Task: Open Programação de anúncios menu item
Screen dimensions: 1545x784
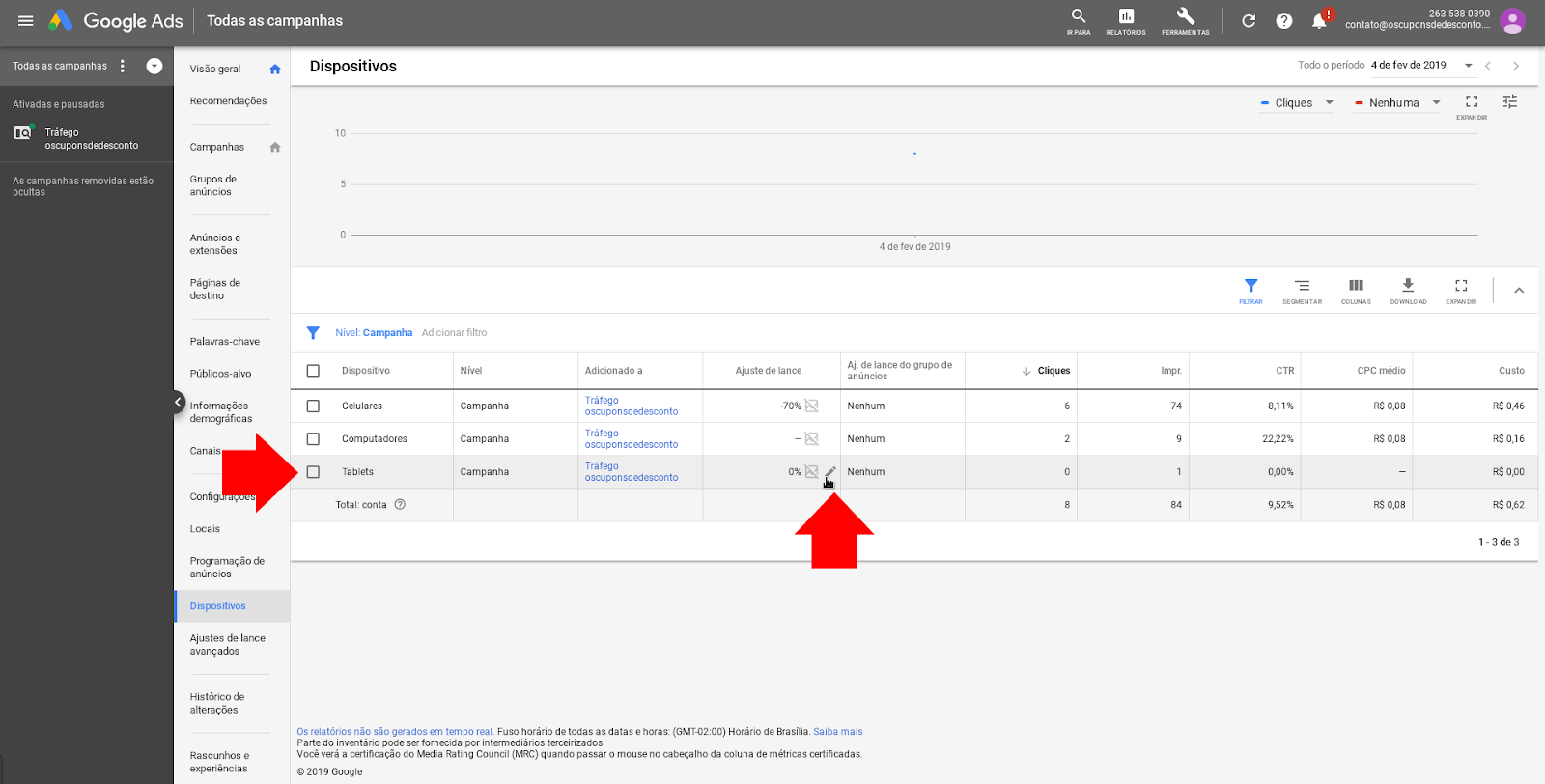Action: tap(227, 568)
